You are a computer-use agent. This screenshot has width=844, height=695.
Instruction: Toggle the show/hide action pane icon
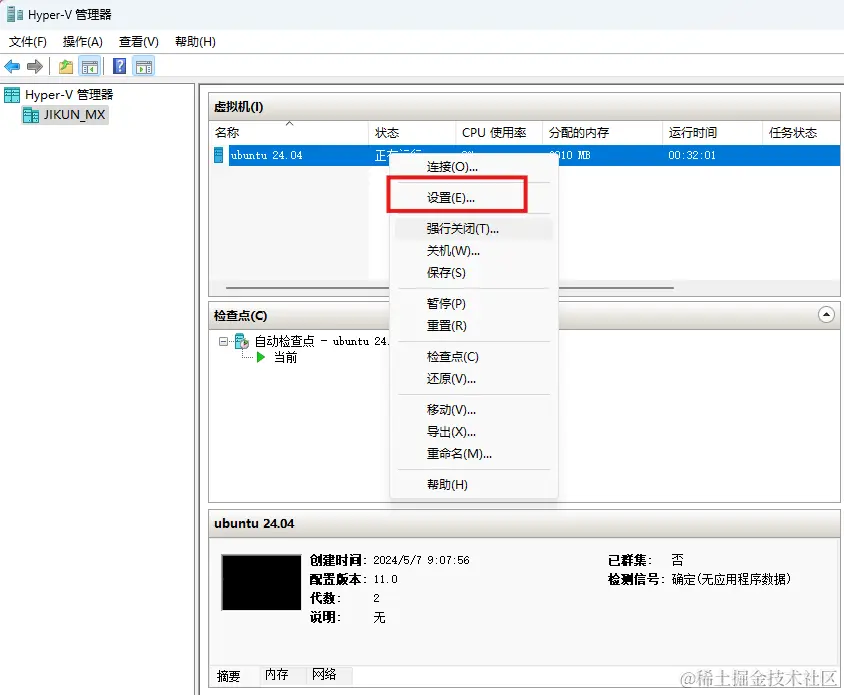coord(144,67)
